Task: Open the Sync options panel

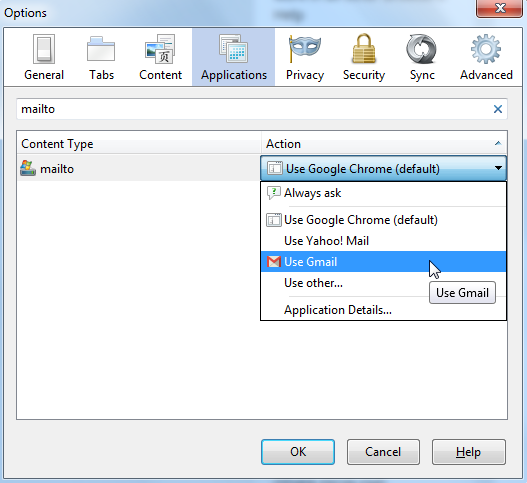Action: 422,57
